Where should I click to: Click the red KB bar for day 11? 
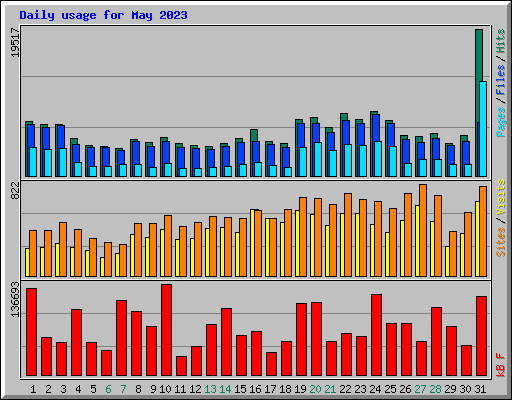182,366
